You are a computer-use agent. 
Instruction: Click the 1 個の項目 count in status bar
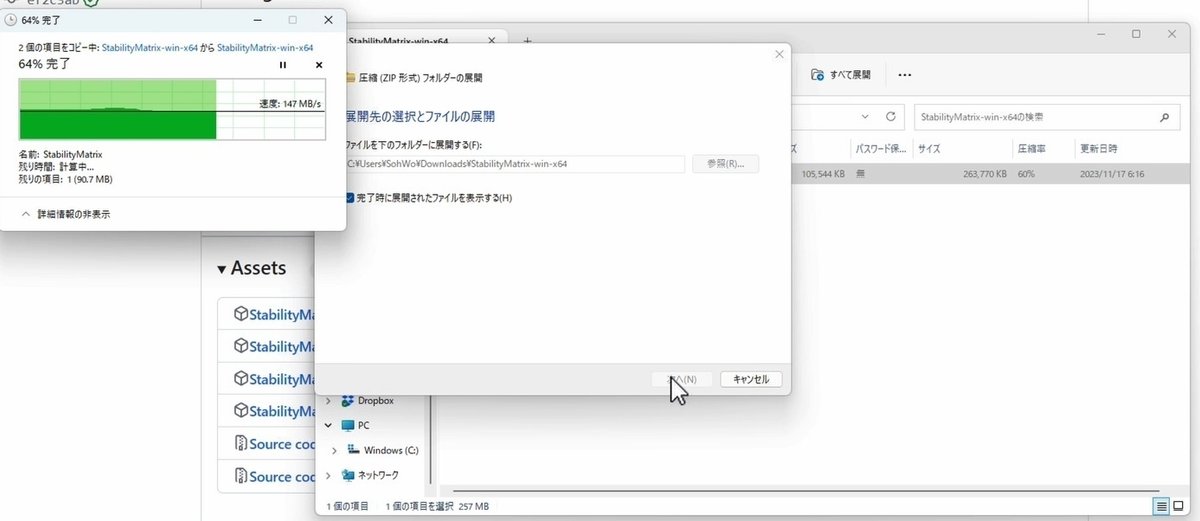tap(348, 507)
